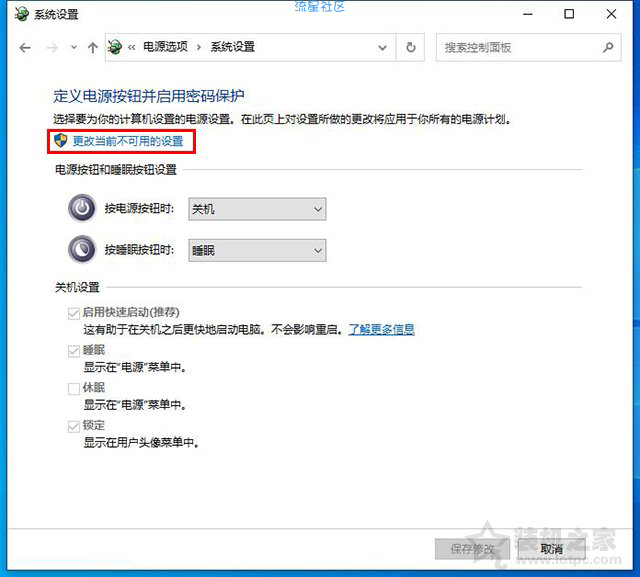
Task: Click the 取消 button
Action: tap(552, 549)
